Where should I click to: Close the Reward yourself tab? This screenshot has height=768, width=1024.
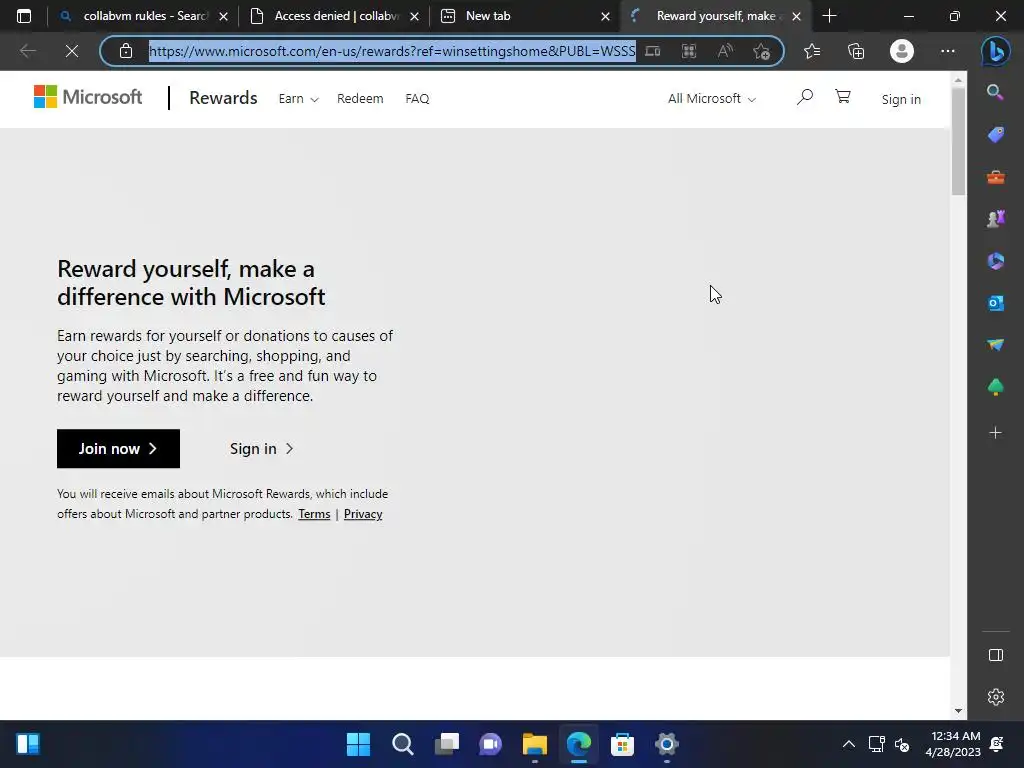796,16
